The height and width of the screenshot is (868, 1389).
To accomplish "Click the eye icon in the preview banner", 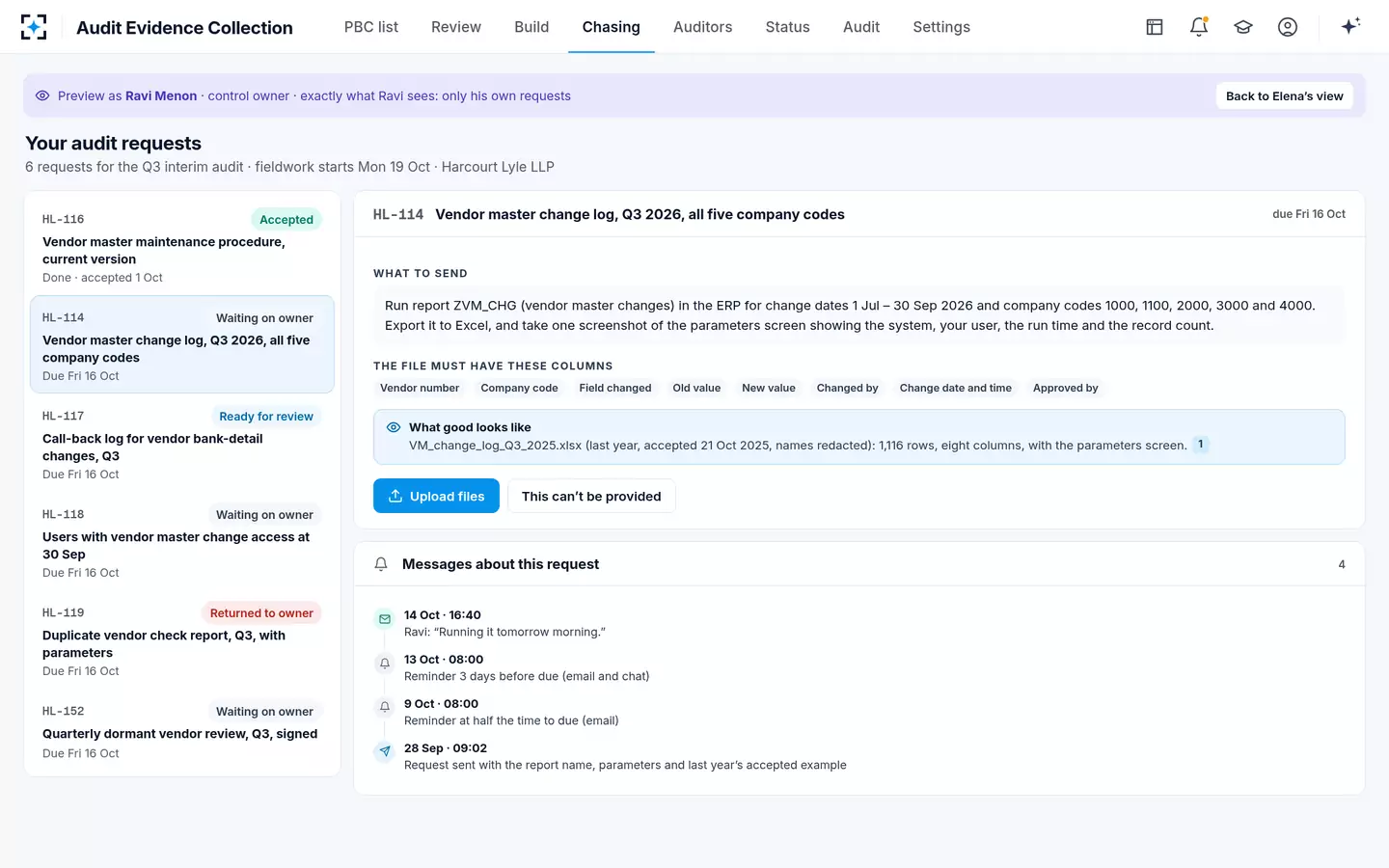I will pos(42,95).
